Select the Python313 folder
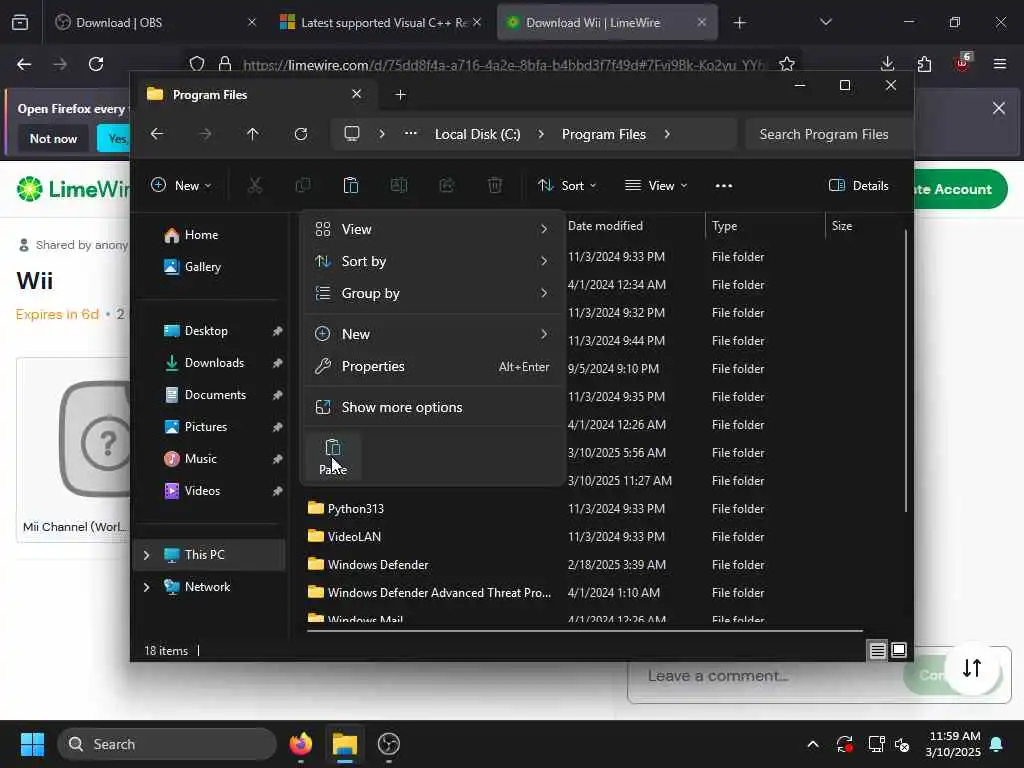The image size is (1024, 768). tap(355, 509)
